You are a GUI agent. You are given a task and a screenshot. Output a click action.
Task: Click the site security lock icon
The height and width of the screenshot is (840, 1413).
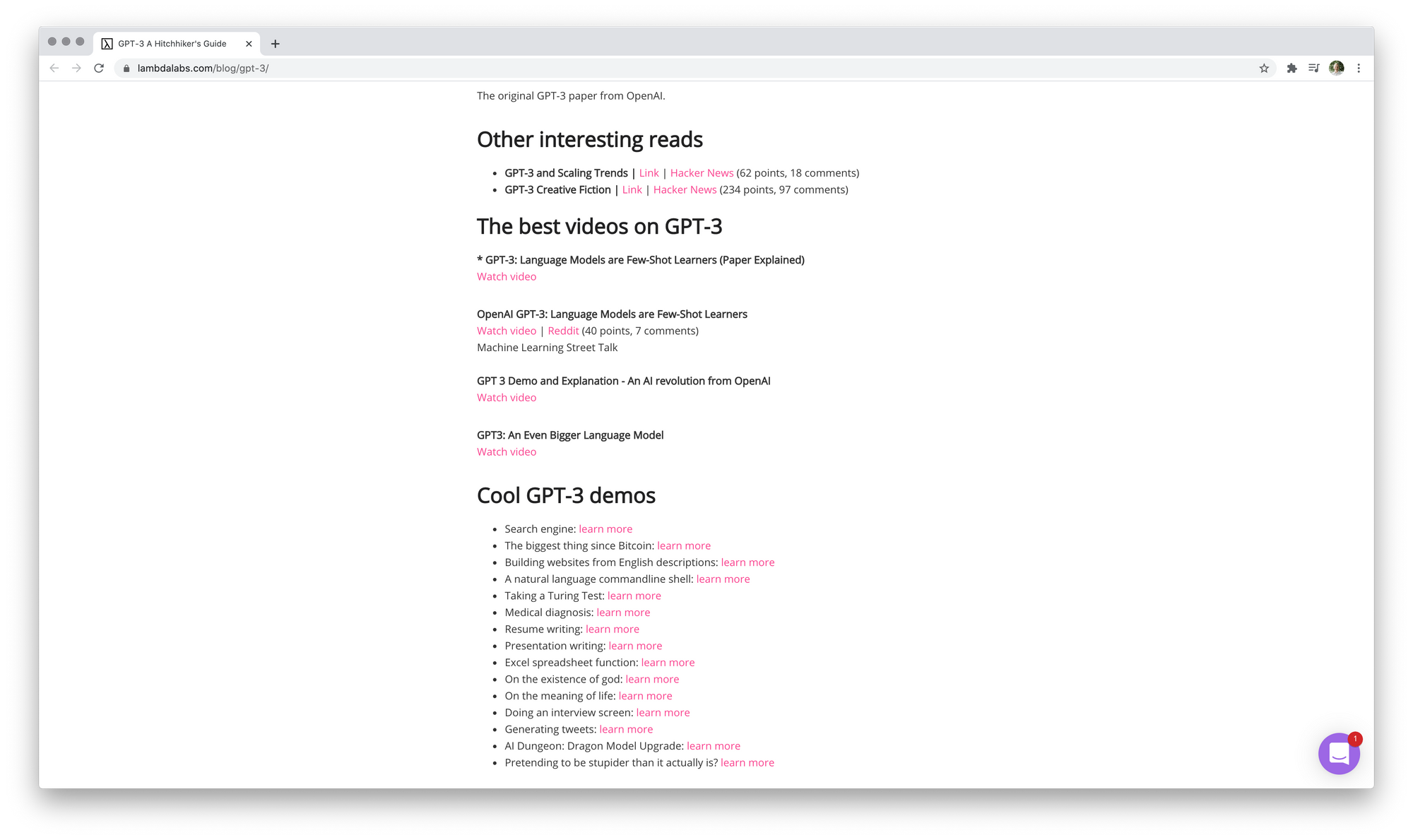point(125,67)
